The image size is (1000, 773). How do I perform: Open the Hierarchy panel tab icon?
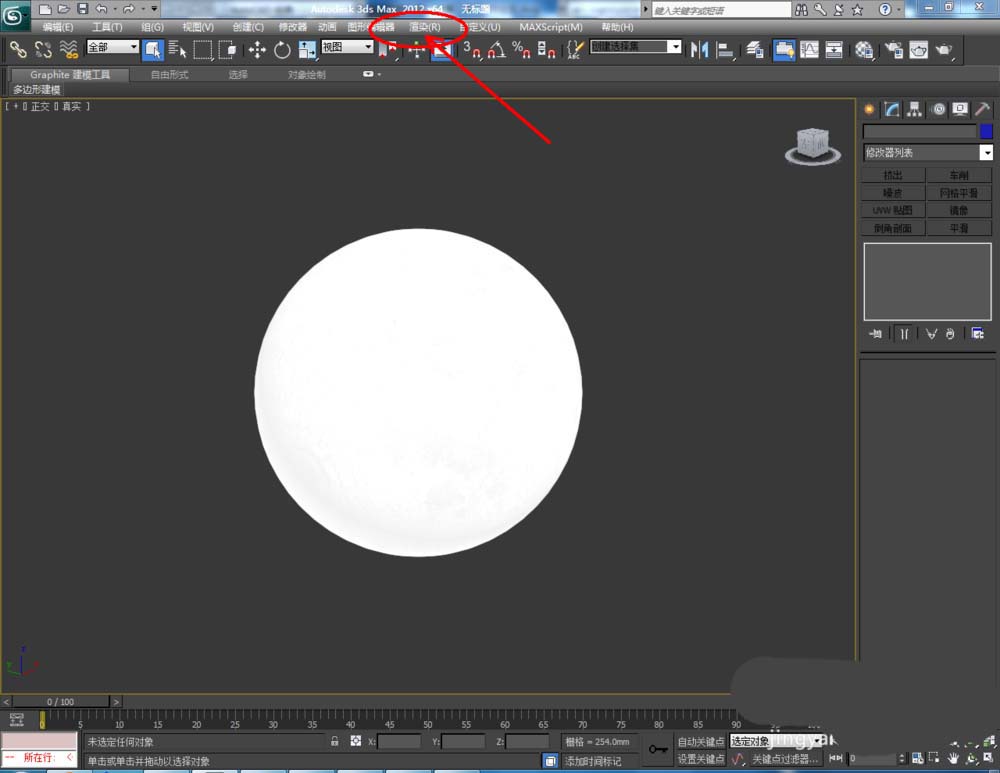tap(915, 109)
